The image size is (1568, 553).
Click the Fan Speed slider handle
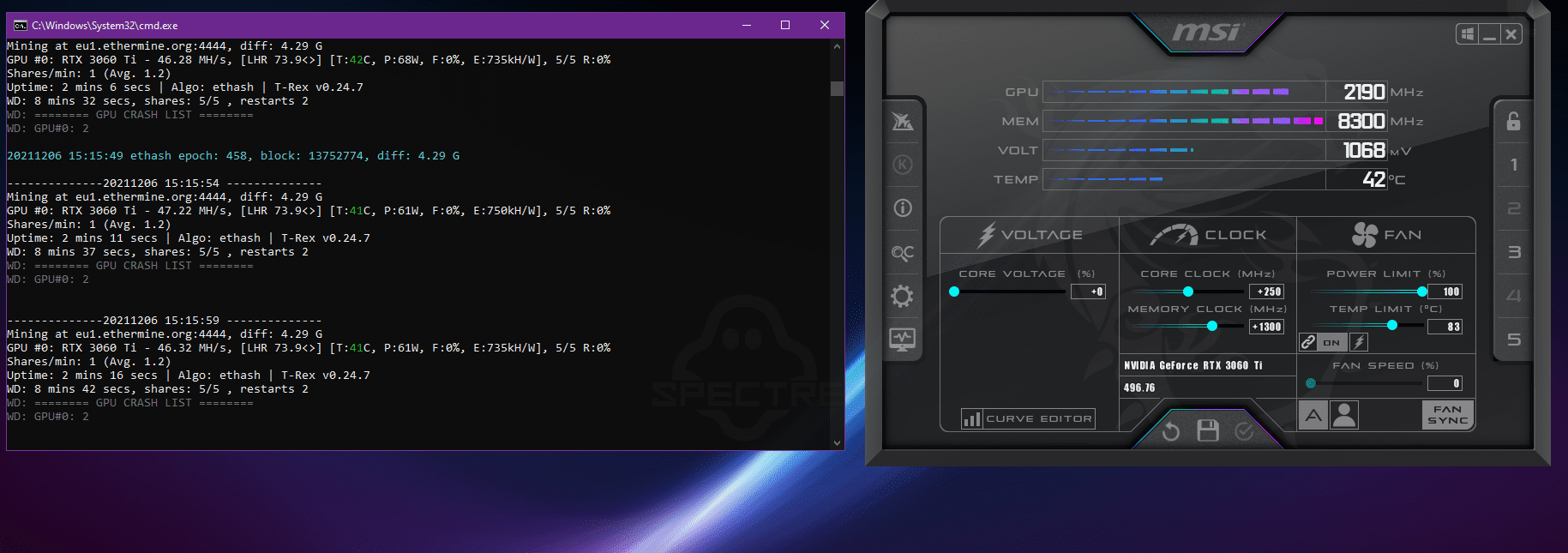click(1311, 383)
